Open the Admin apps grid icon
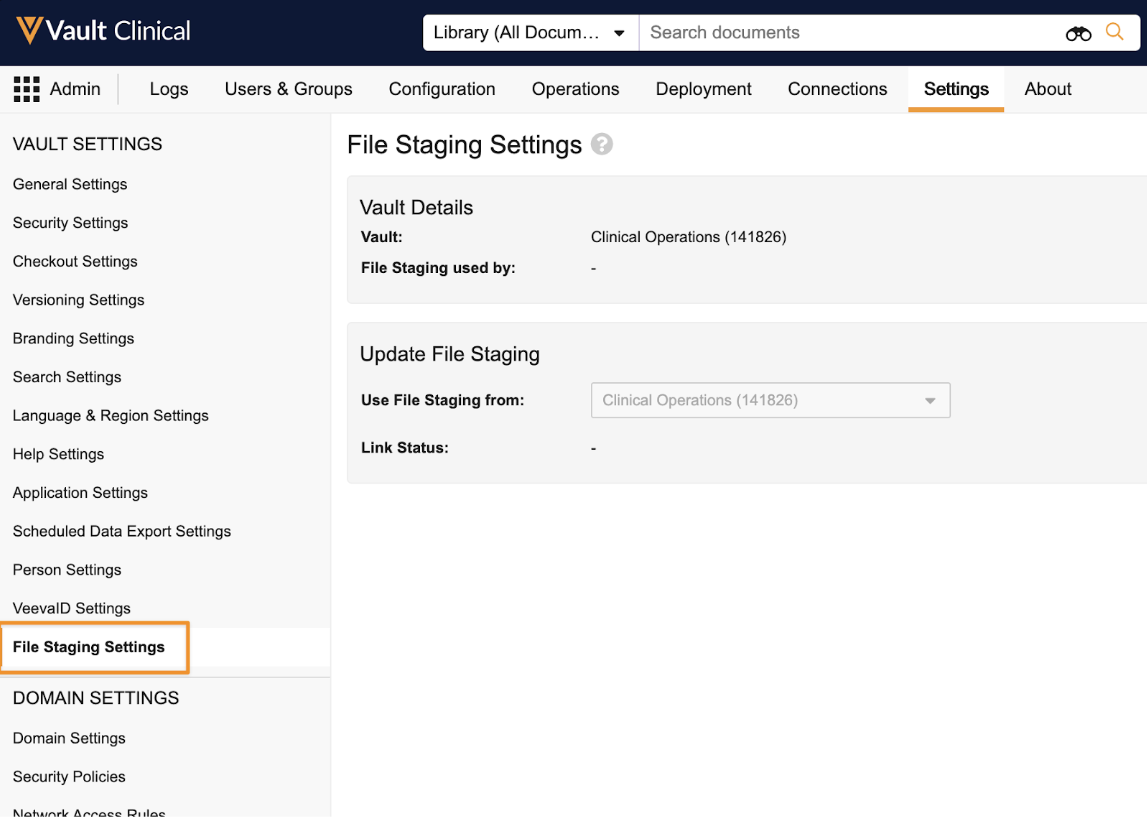 pos(26,89)
